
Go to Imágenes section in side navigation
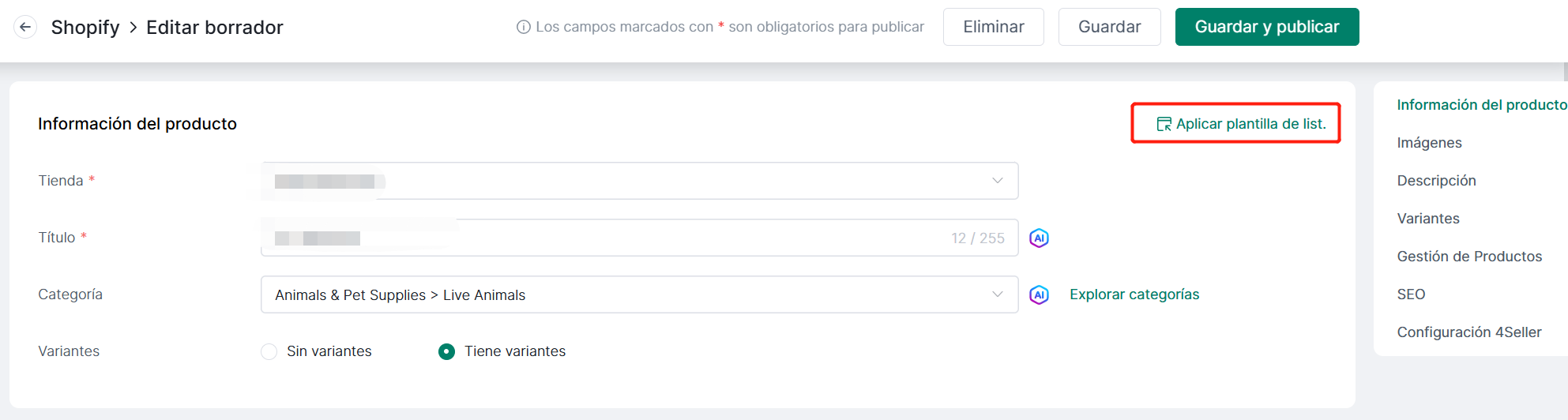coord(1429,143)
